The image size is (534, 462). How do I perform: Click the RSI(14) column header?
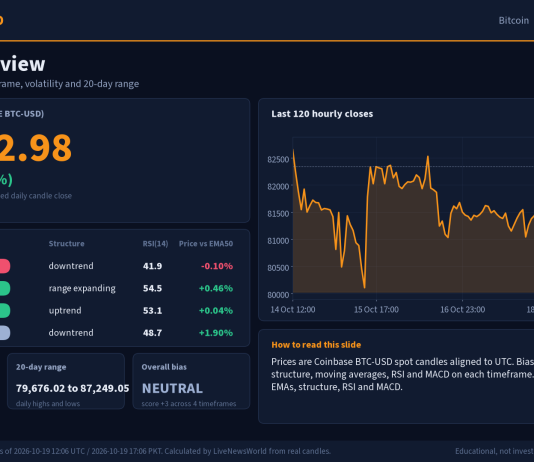point(155,243)
